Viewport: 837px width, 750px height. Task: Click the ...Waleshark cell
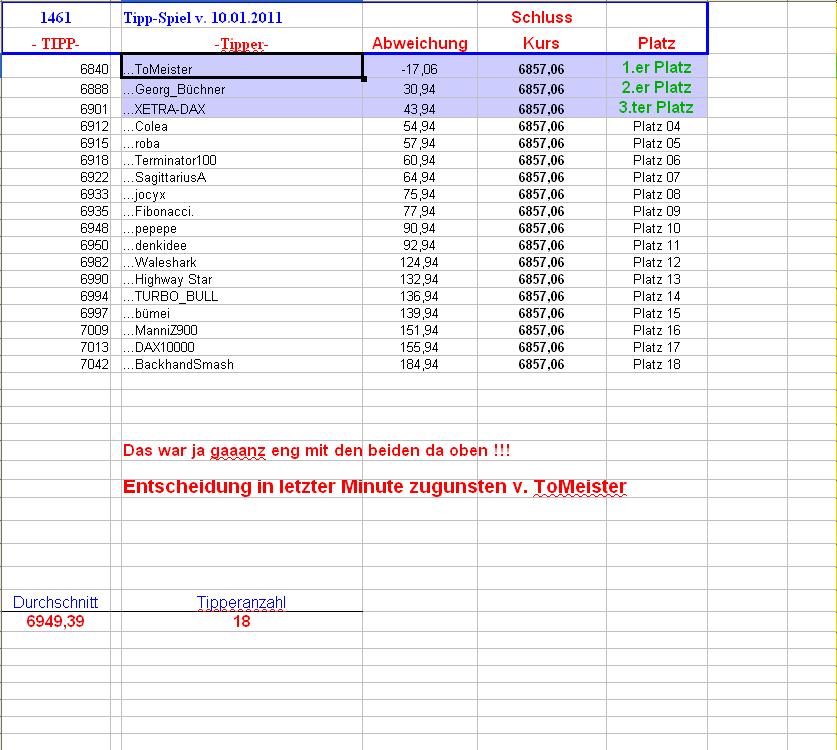242,263
